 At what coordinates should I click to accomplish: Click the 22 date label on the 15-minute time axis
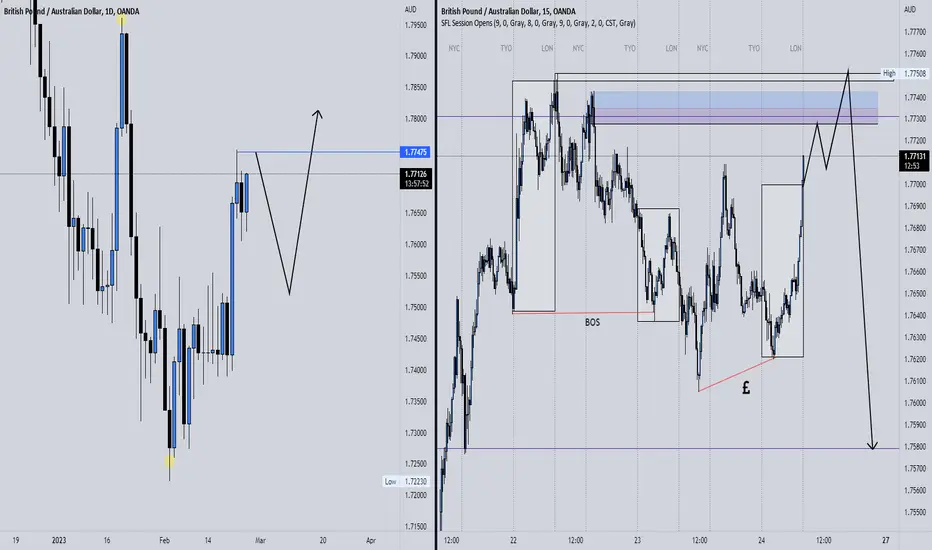click(x=513, y=540)
